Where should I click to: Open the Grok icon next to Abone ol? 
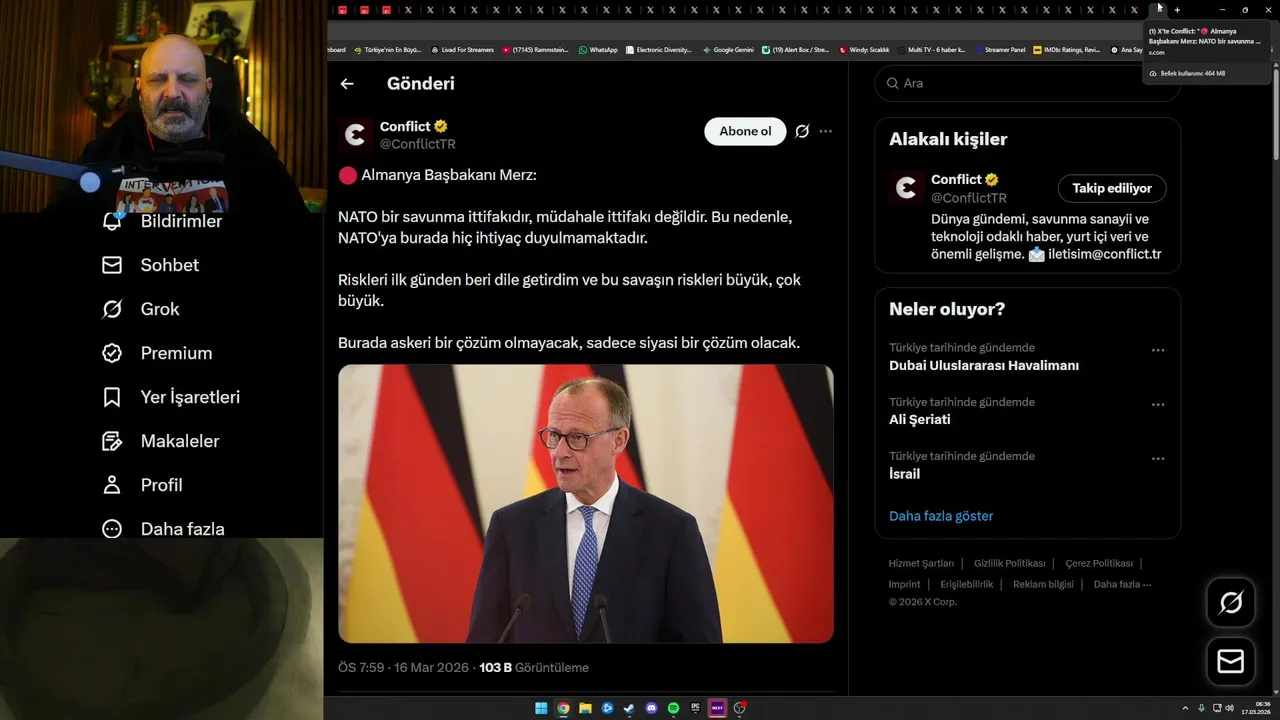click(x=802, y=131)
